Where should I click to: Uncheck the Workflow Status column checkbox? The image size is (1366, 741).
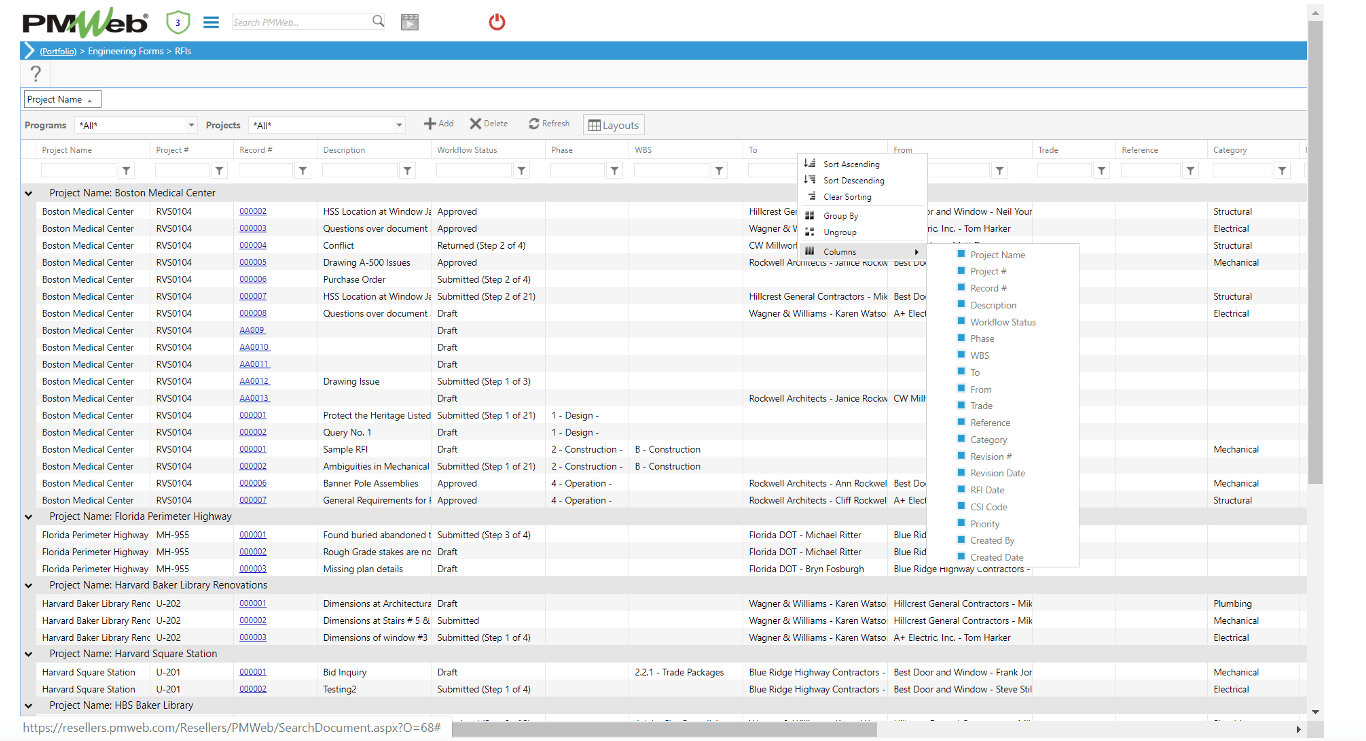[962, 322]
